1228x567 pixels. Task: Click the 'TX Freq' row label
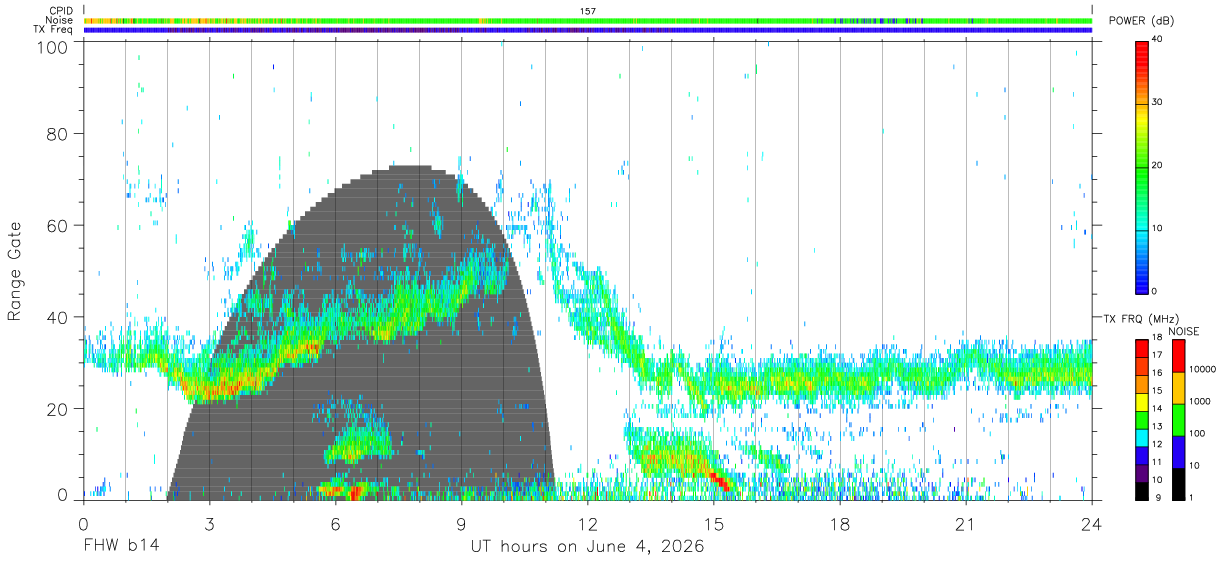point(53,30)
